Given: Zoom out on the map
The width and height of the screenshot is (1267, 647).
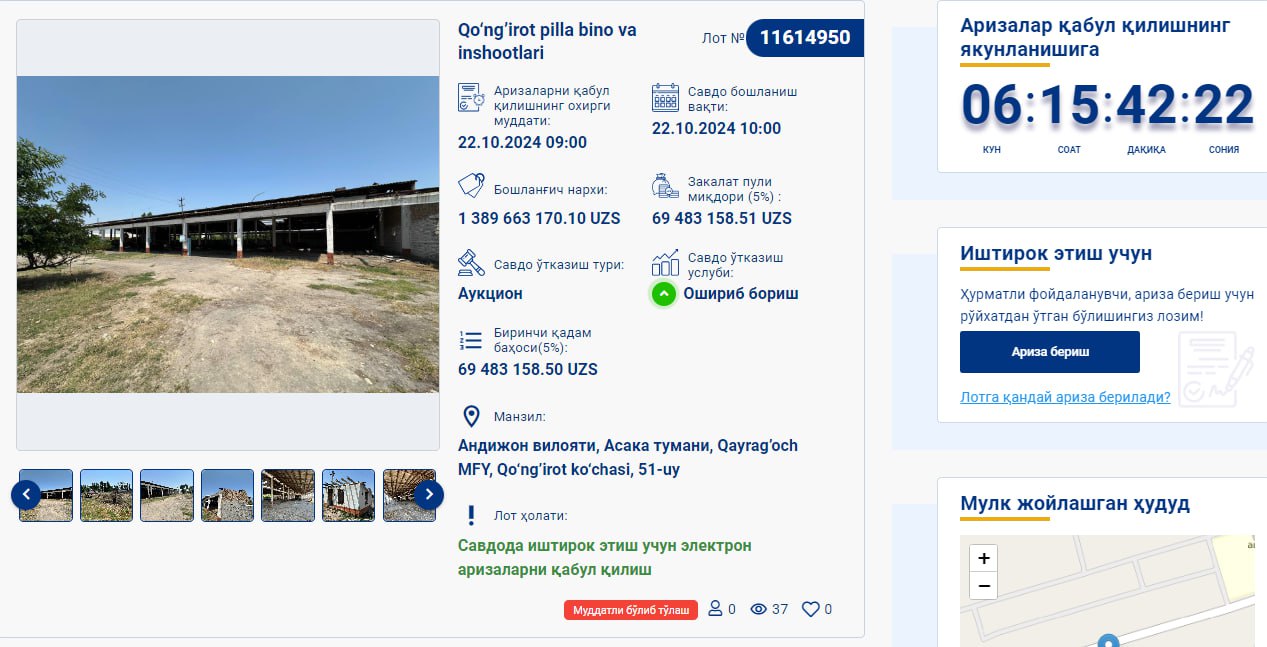Looking at the screenshot, I should [984, 586].
